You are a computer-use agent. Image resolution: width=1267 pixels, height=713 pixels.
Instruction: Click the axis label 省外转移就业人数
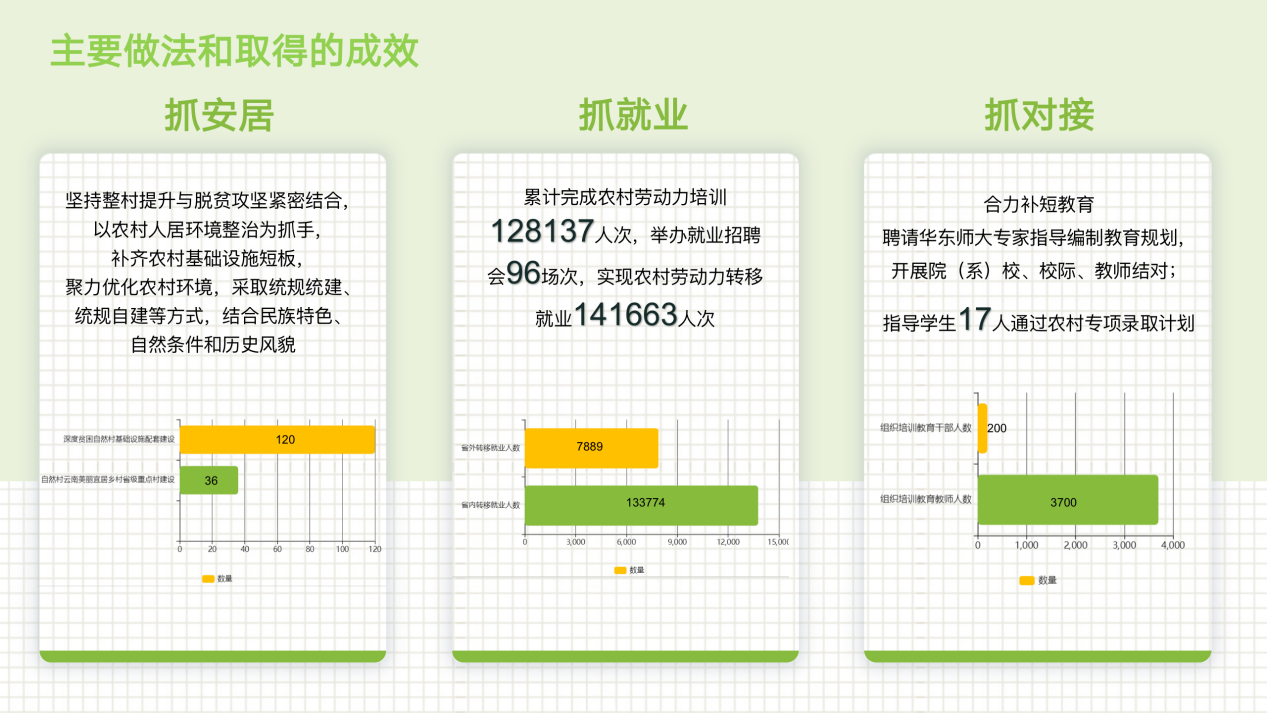490,448
